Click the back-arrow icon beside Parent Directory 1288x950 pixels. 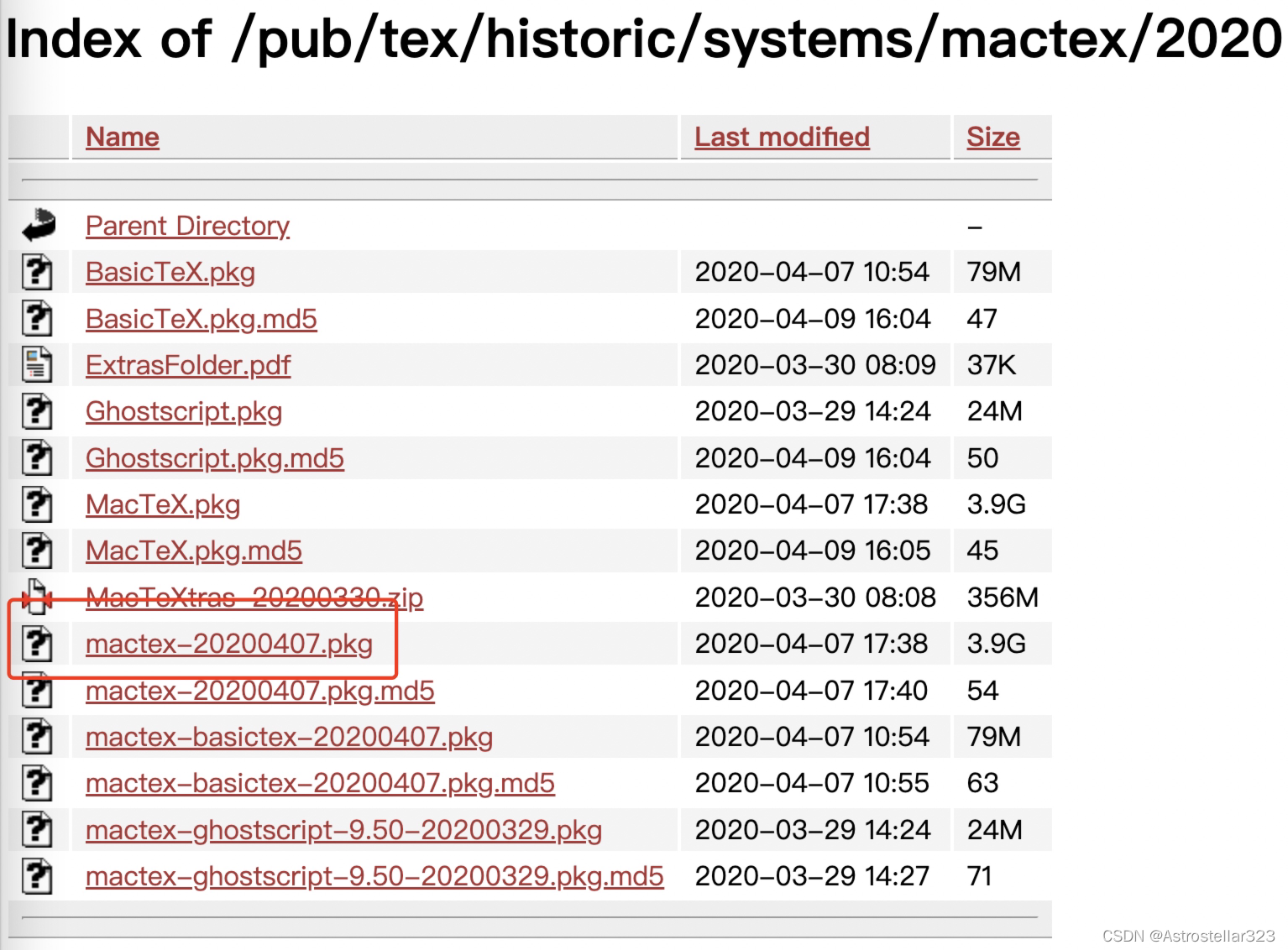point(37,227)
